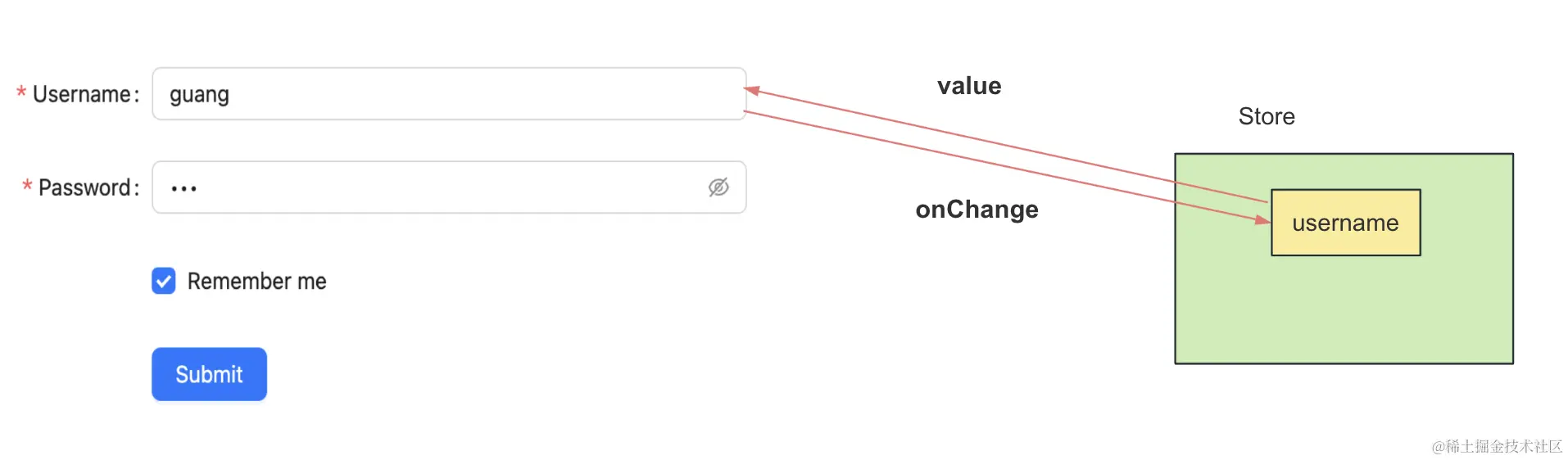Select the yellow username box in Store
This screenshot has width=1568, height=460.
1345,223
